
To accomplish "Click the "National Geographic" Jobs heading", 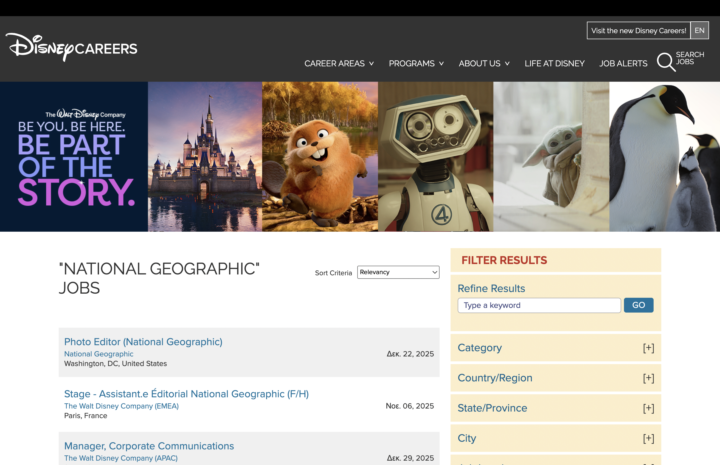I will tap(159, 278).
